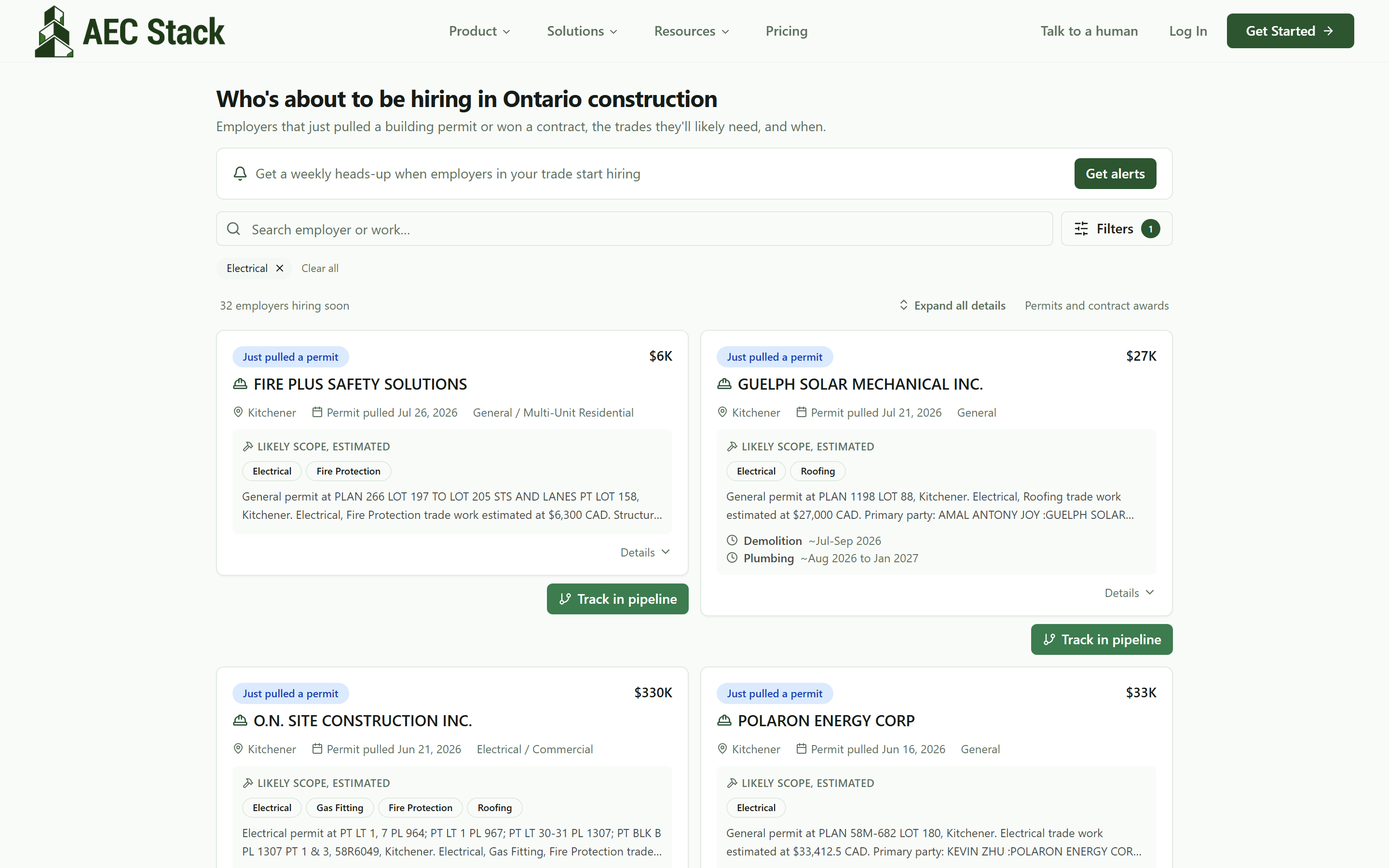Click Talk to a human link
The width and height of the screenshot is (1389, 868).
[1089, 31]
